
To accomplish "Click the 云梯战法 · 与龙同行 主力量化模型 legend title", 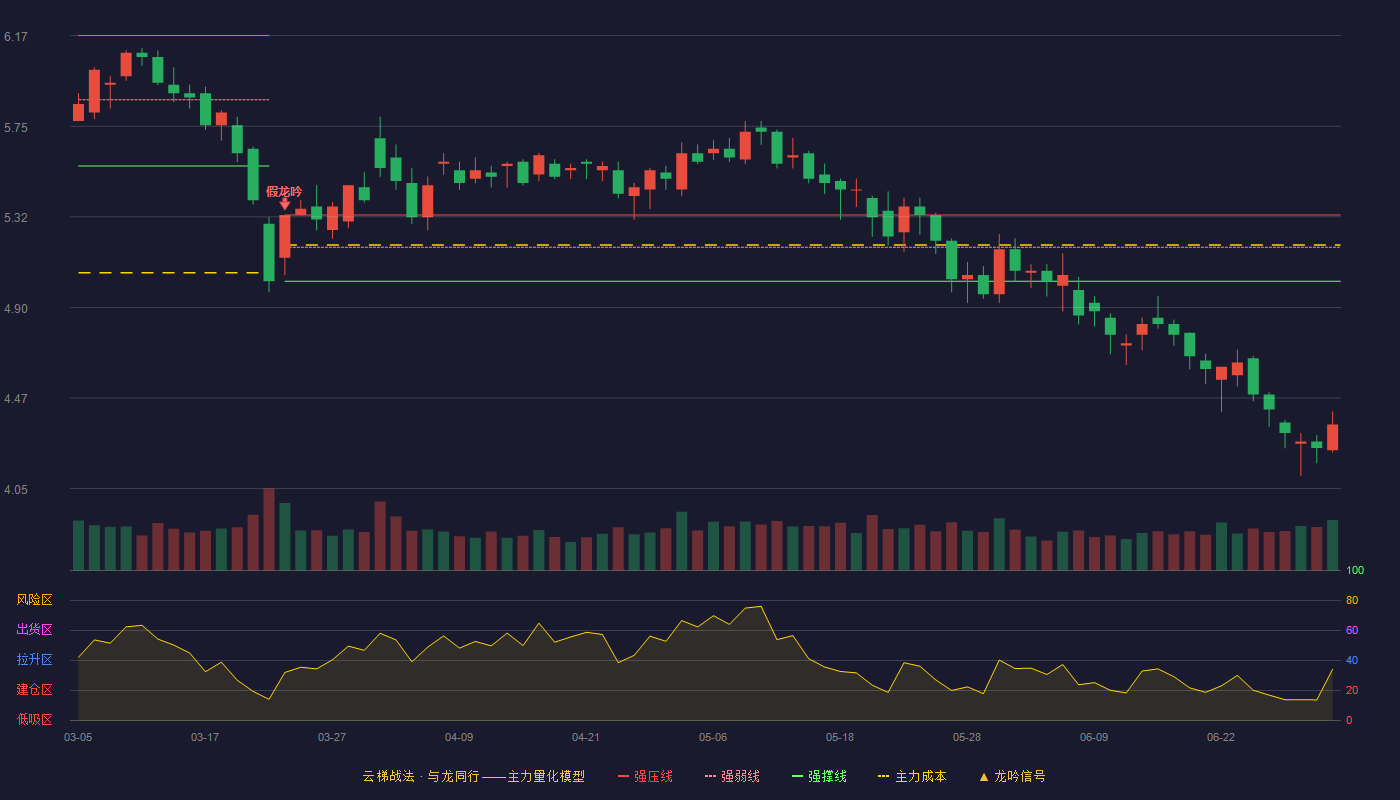I will pyautogui.click(x=473, y=776).
